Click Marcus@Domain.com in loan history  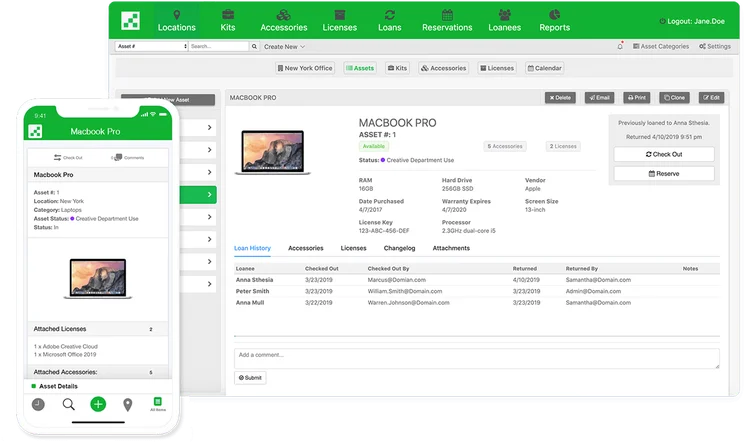coord(397,280)
